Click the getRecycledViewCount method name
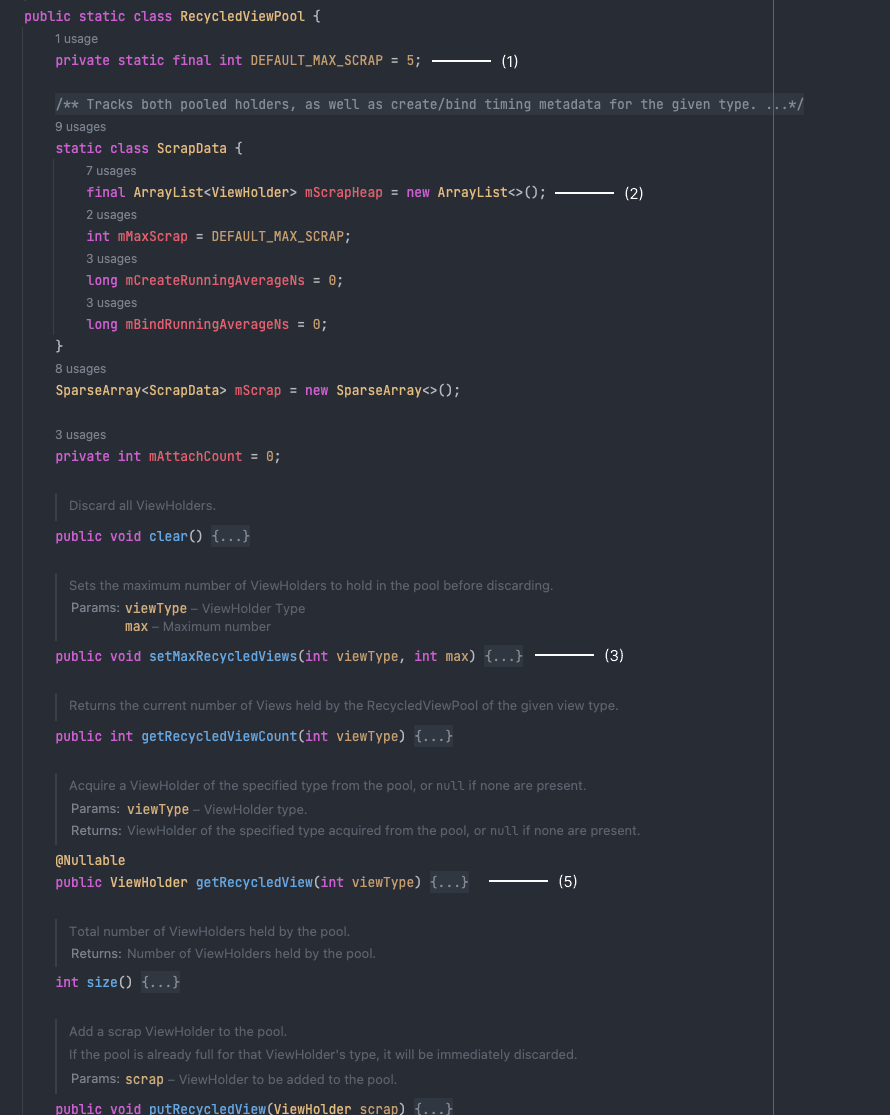890x1115 pixels. click(219, 736)
